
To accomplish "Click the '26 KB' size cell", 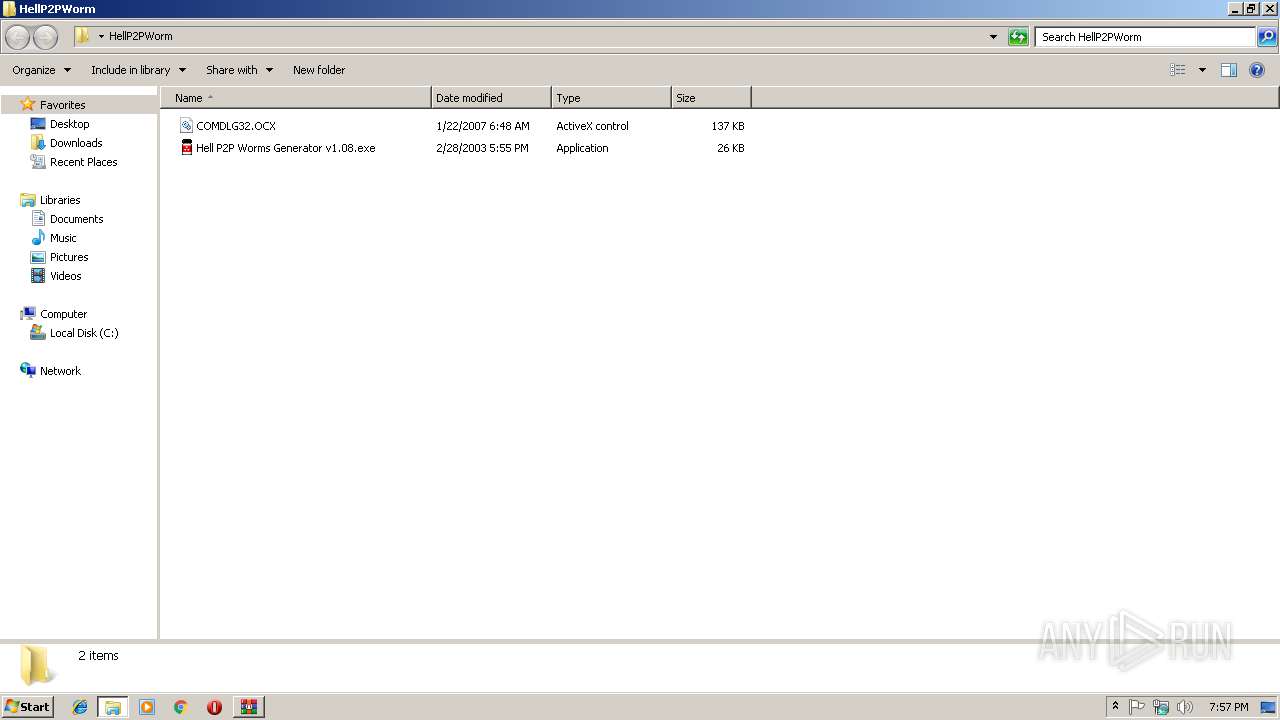I will pyautogui.click(x=730, y=148).
